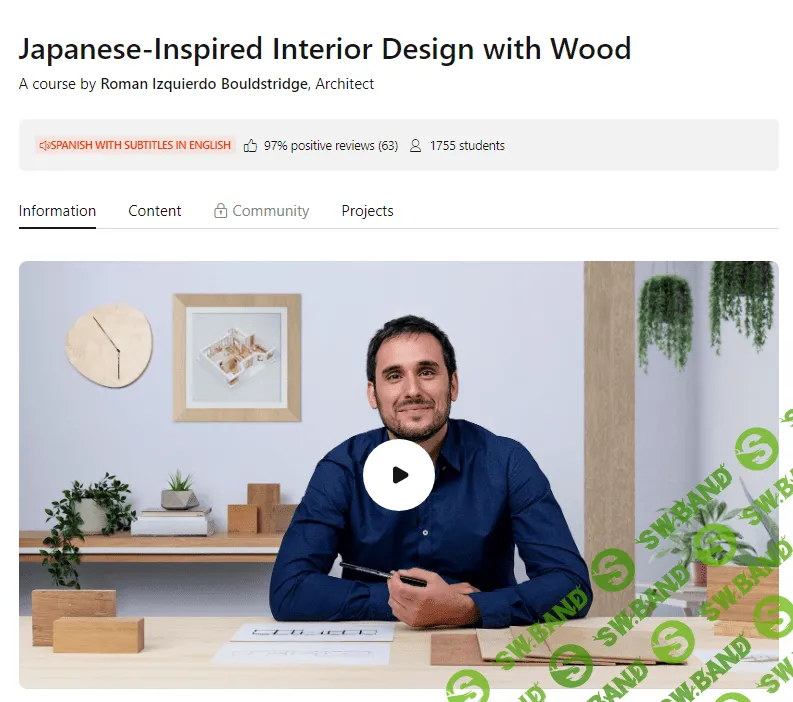The width and height of the screenshot is (793, 702).
Task: Switch to the Content tab
Action: pos(155,210)
